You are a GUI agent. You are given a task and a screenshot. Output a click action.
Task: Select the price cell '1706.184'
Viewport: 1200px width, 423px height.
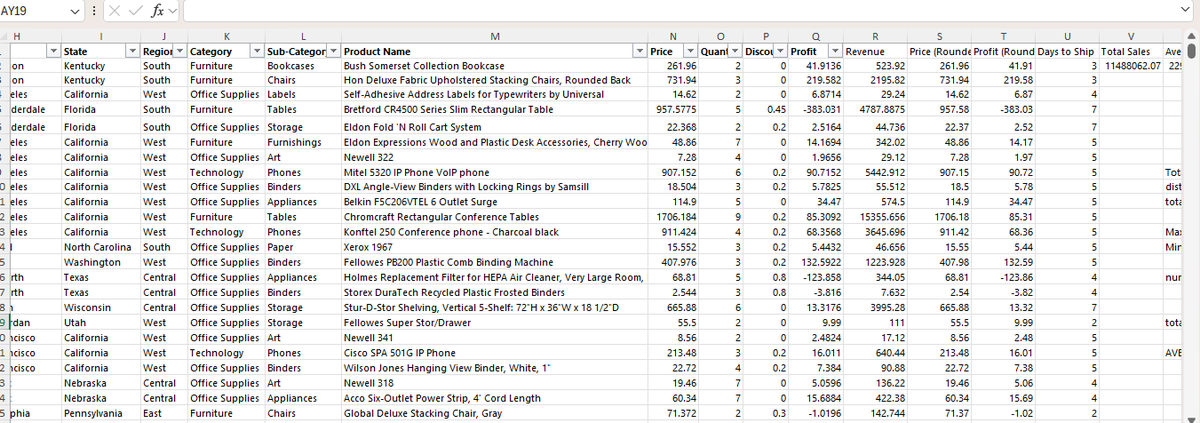tap(671, 216)
